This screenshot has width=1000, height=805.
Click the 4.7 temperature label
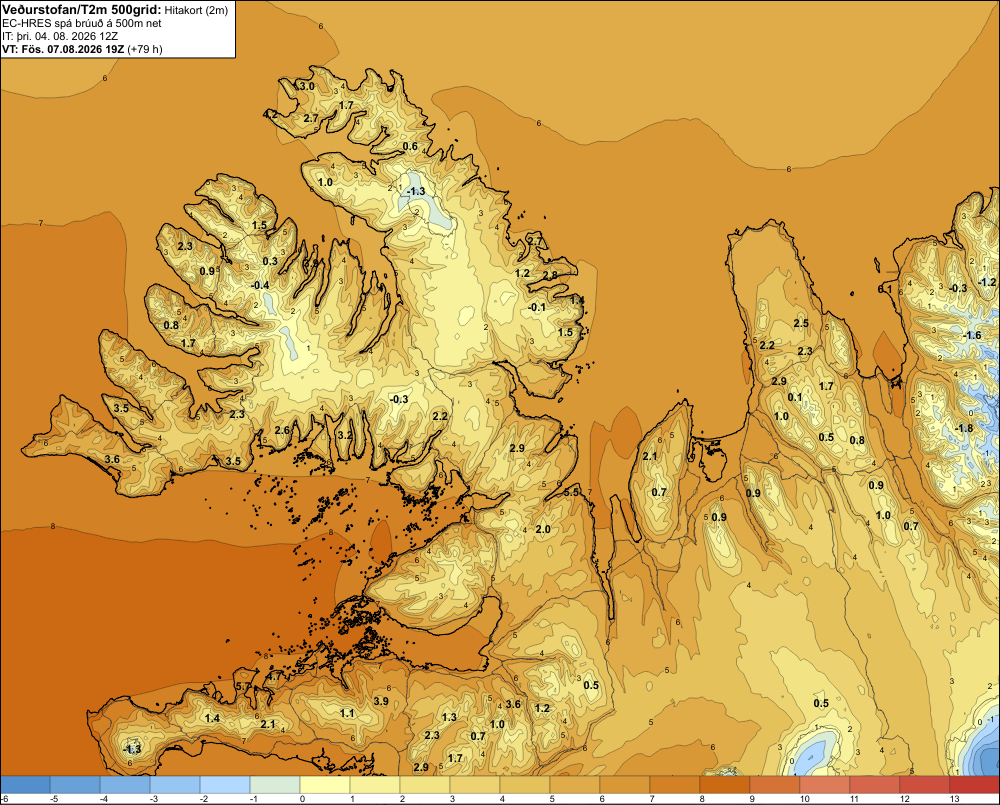(274, 676)
